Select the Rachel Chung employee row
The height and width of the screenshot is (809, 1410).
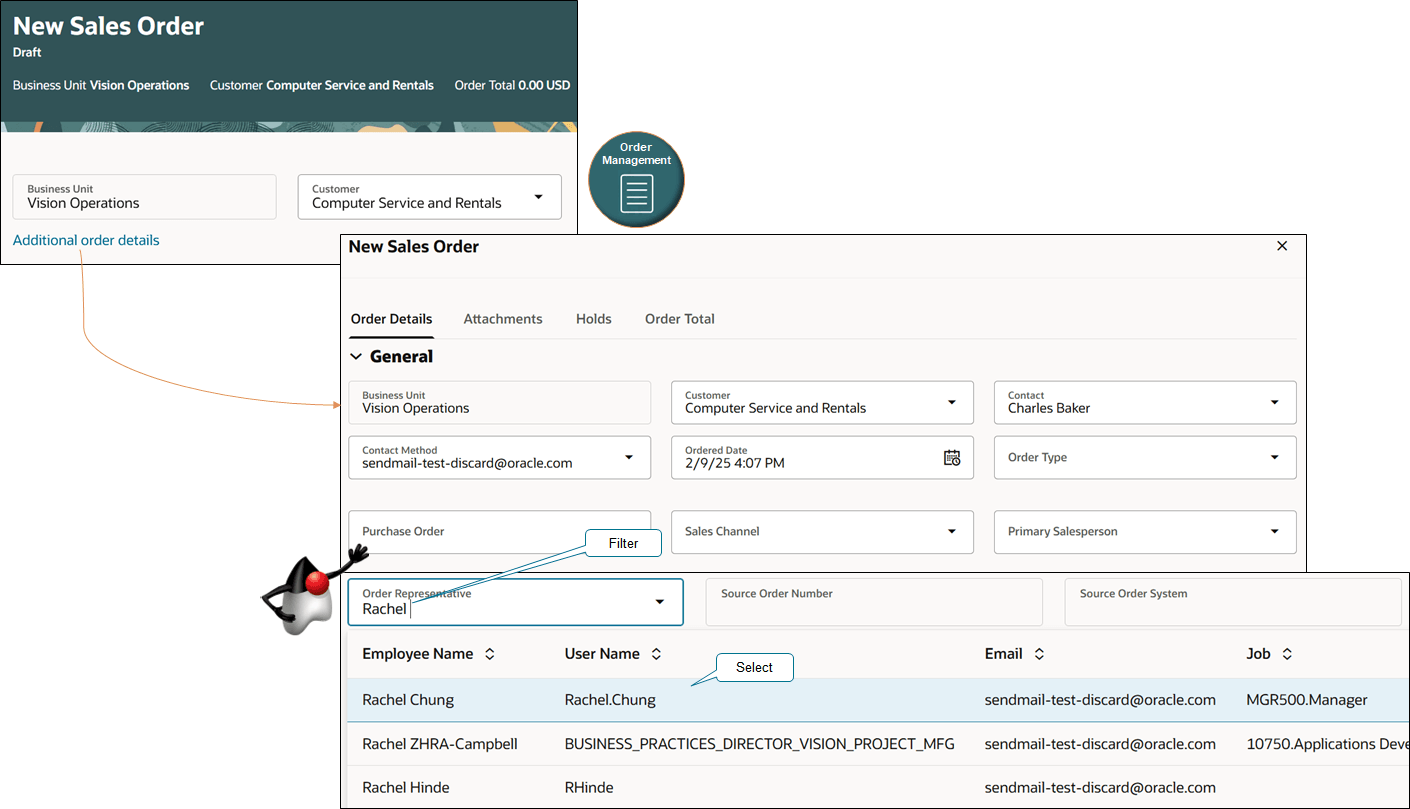click(x=878, y=700)
